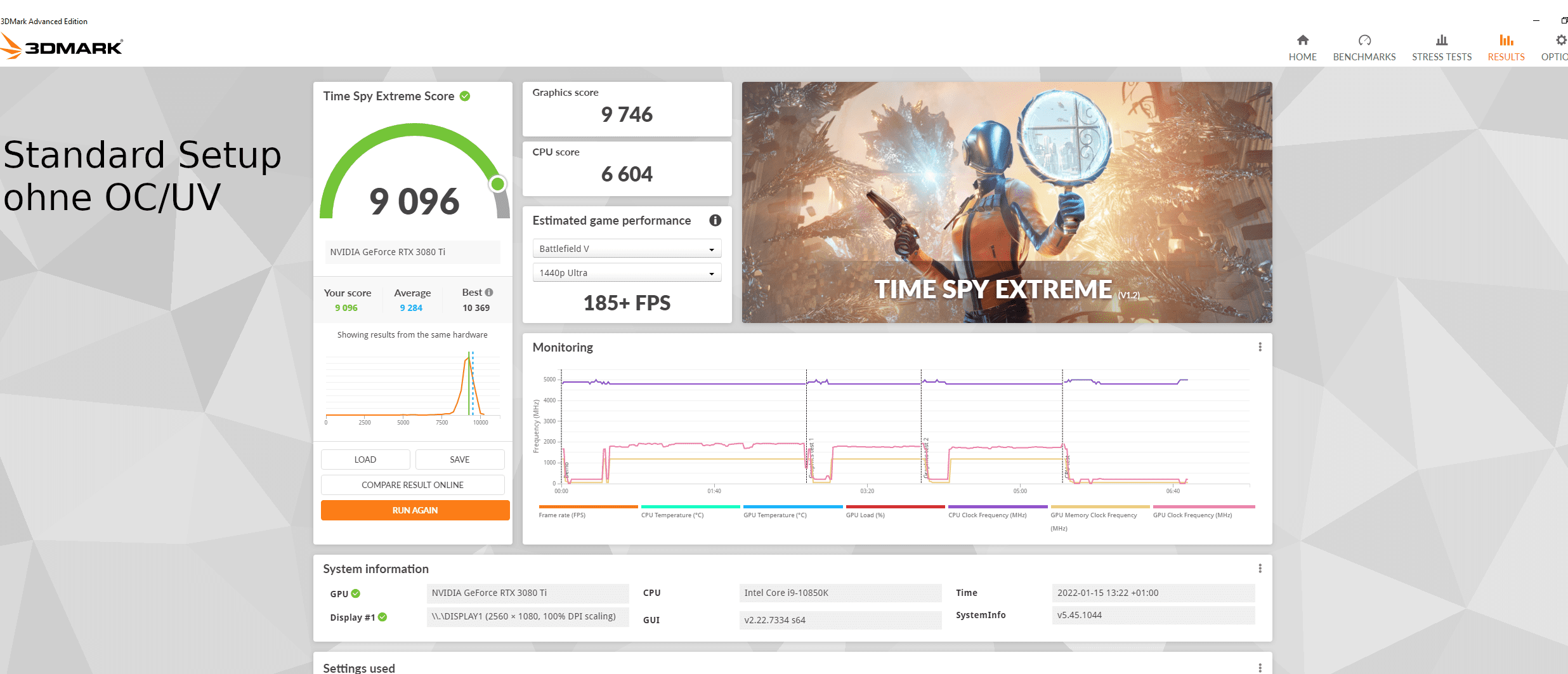Viewport: 1568px width, 674px height.
Task: Switch to STRESS TESTS tab
Action: (1442, 48)
